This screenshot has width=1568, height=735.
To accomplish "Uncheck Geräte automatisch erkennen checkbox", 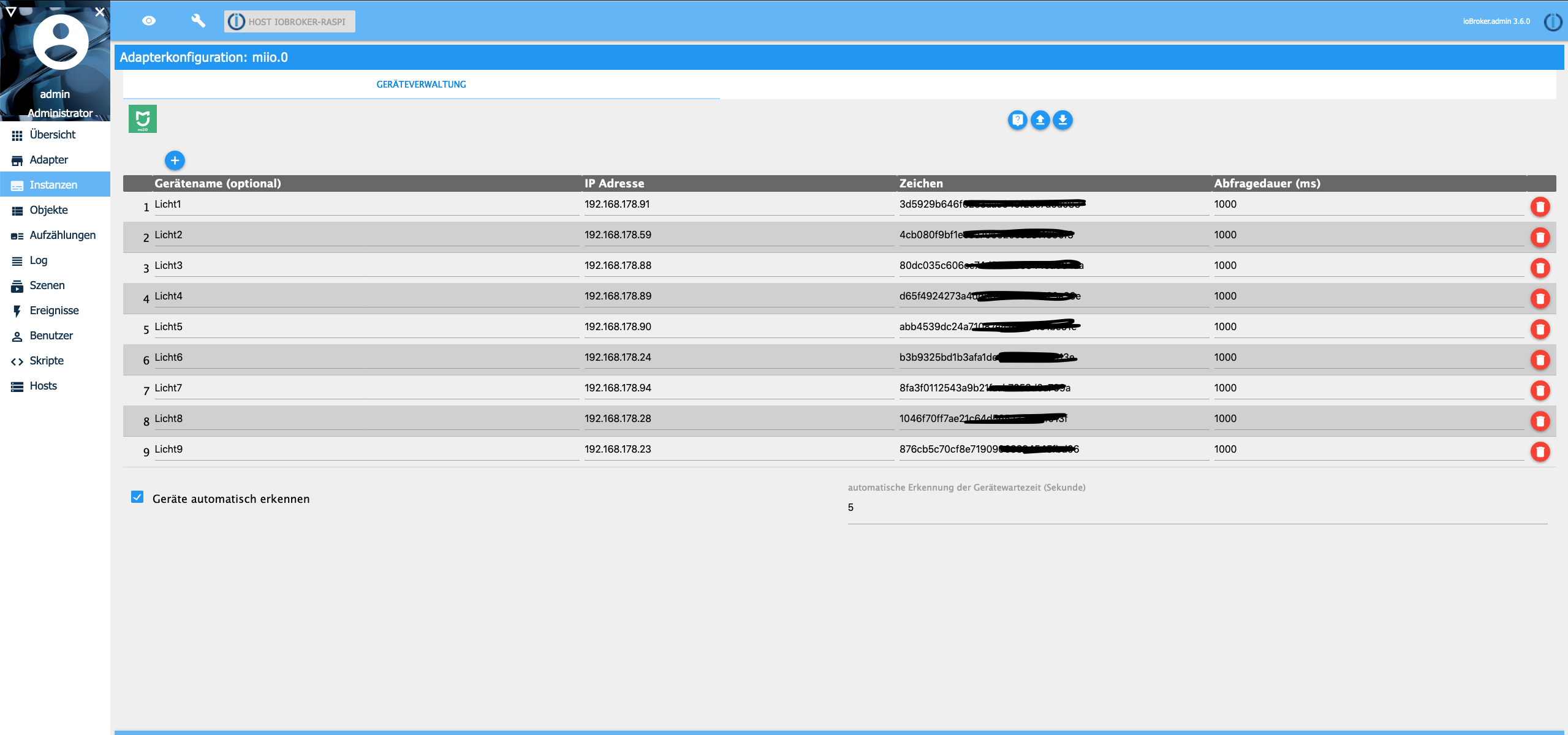I will click(137, 497).
